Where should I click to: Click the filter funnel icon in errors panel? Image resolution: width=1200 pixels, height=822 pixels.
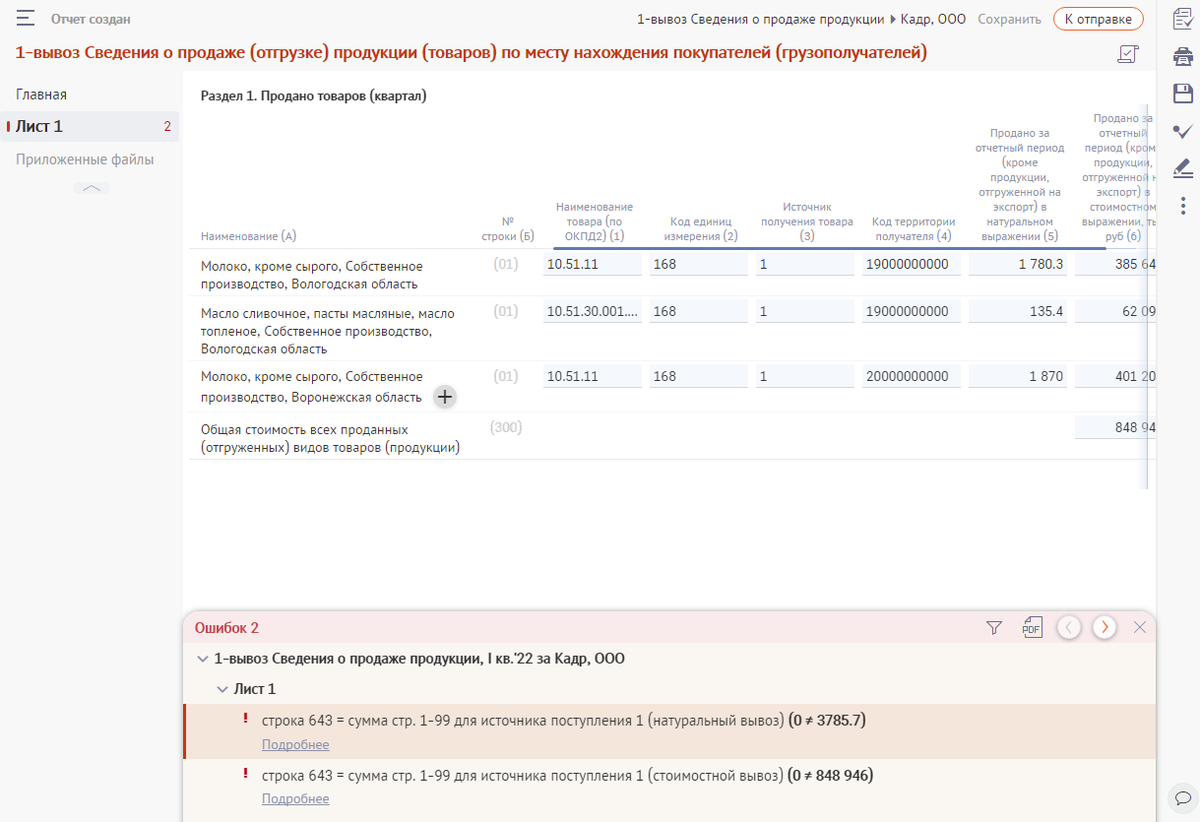point(994,628)
